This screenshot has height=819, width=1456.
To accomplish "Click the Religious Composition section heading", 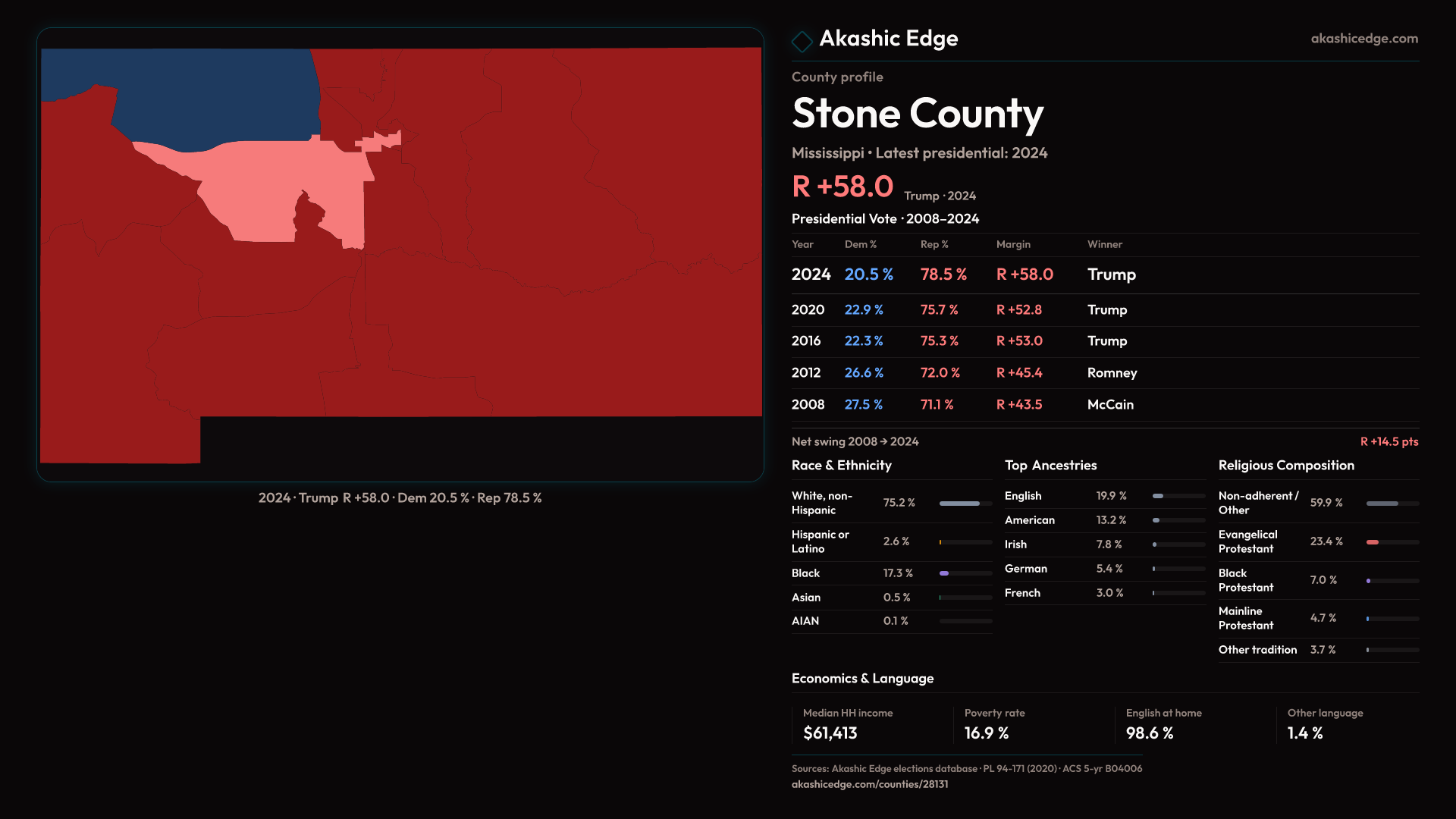I will tap(1285, 466).
